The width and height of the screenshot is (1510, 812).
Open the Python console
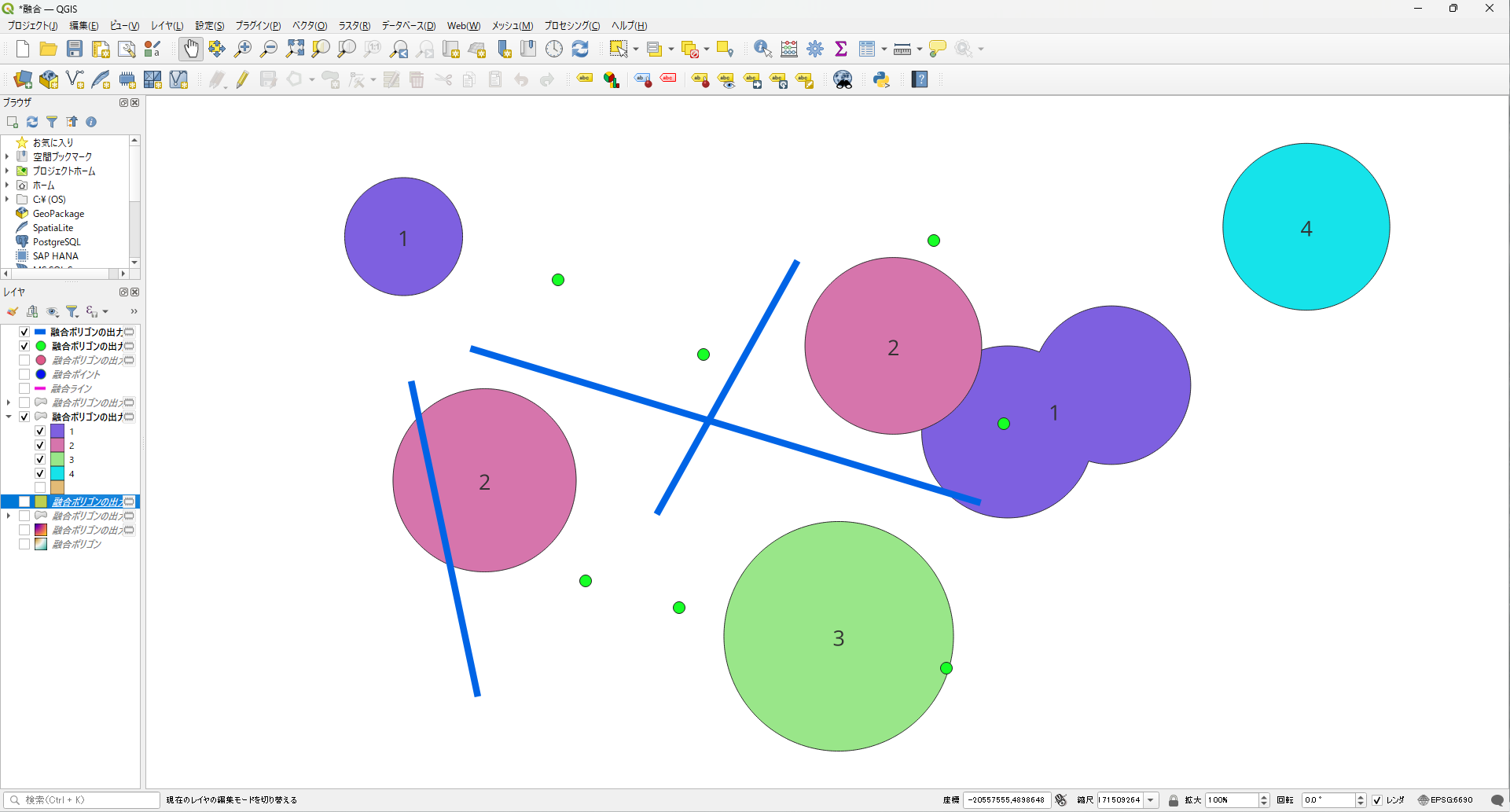click(881, 79)
